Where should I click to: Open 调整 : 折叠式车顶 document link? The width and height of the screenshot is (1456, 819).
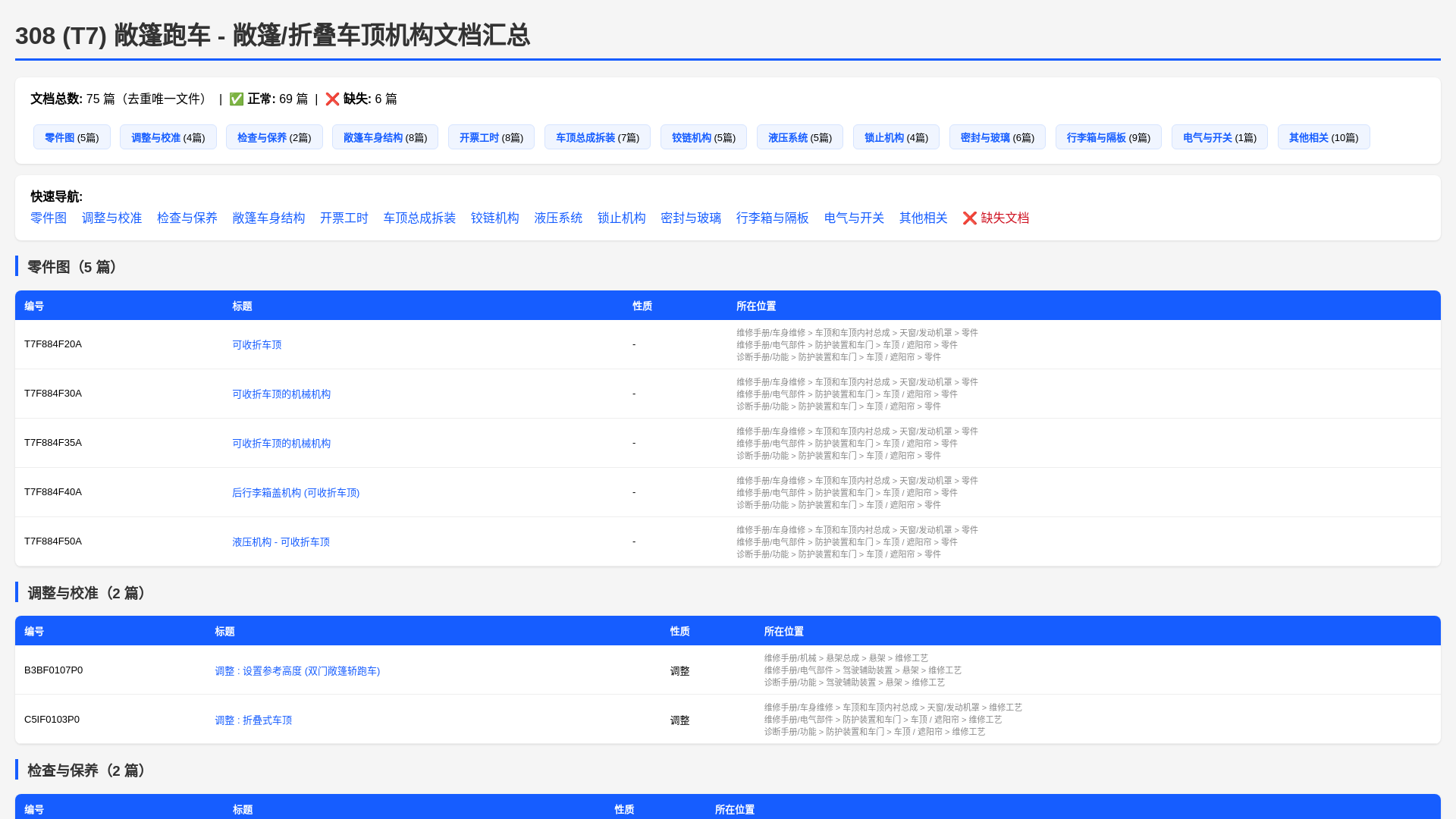253,720
